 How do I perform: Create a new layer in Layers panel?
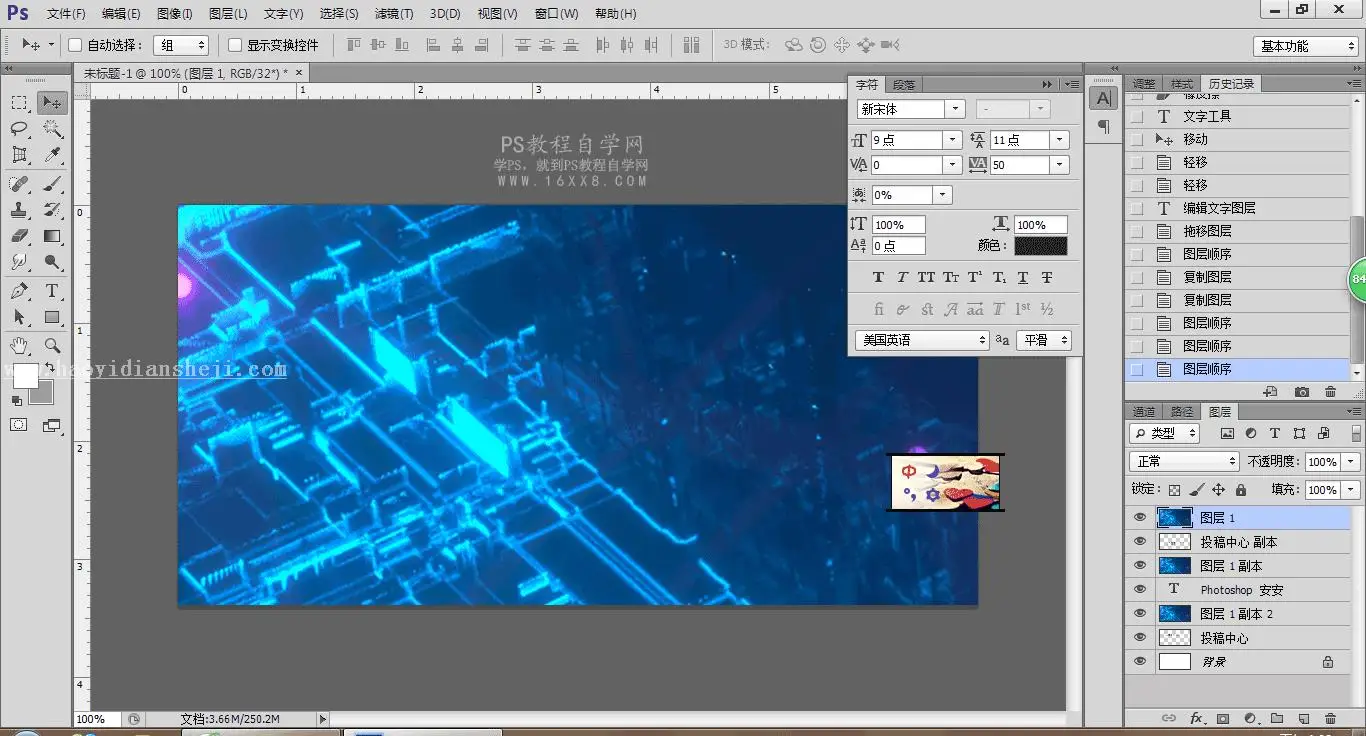pos(1303,718)
